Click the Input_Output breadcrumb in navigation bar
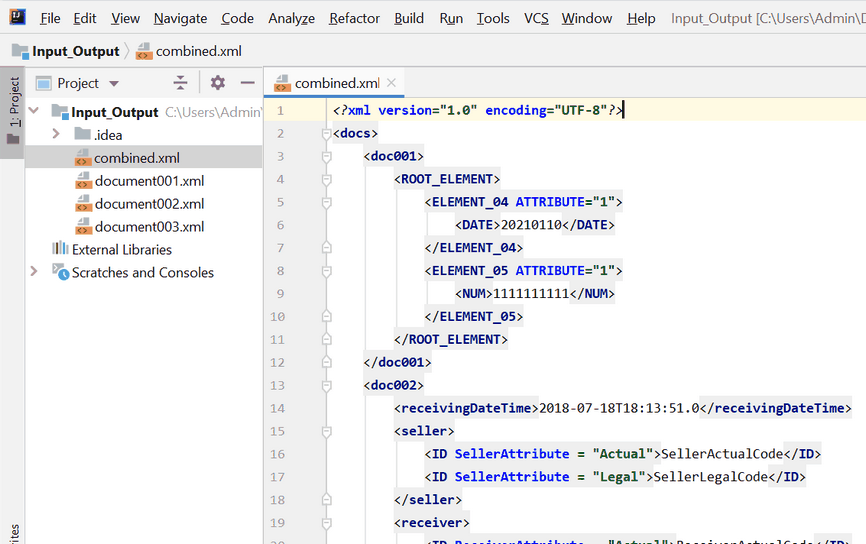Image resolution: width=866 pixels, height=544 pixels. [75, 51]
